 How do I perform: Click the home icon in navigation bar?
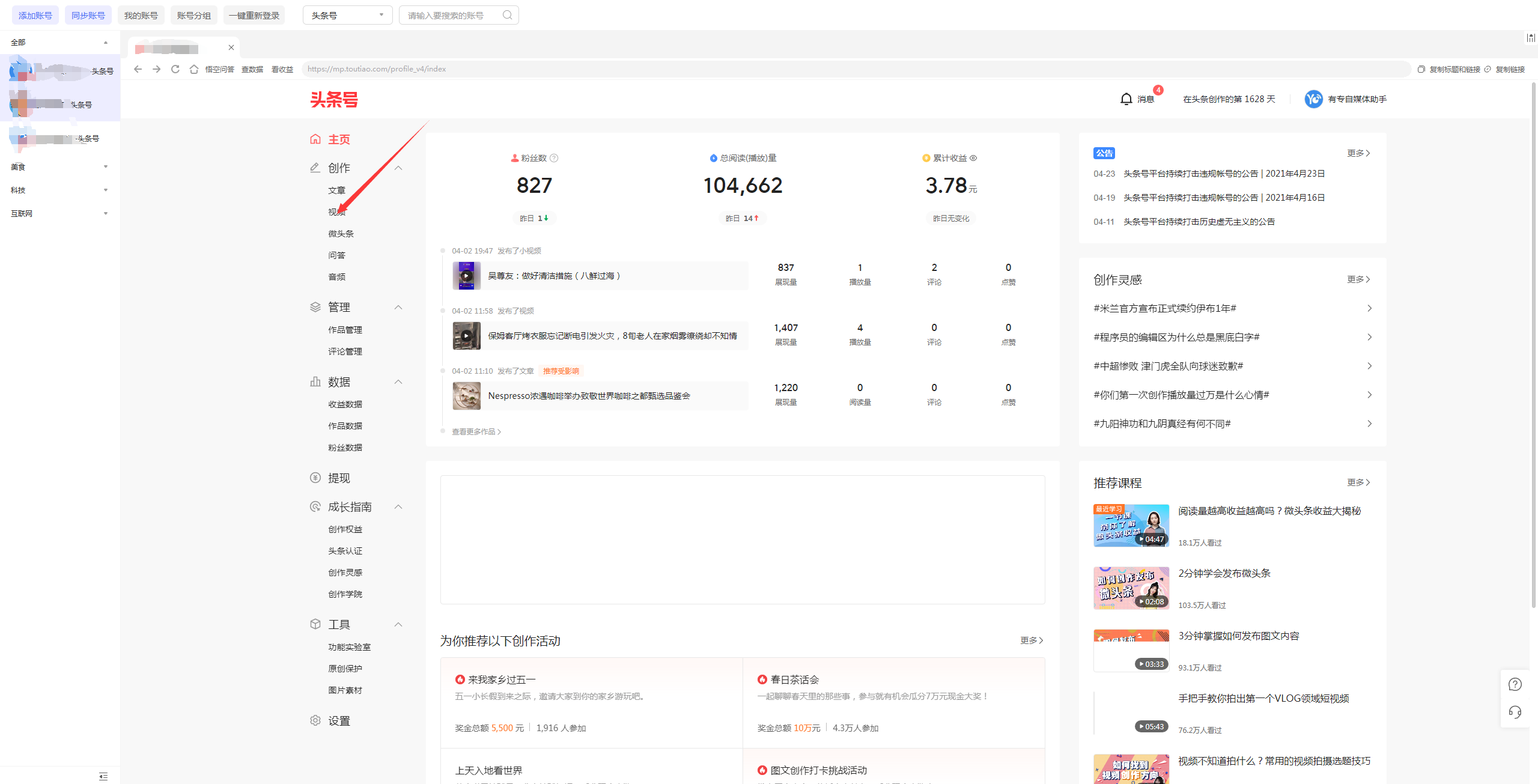(x=193, y=69)
